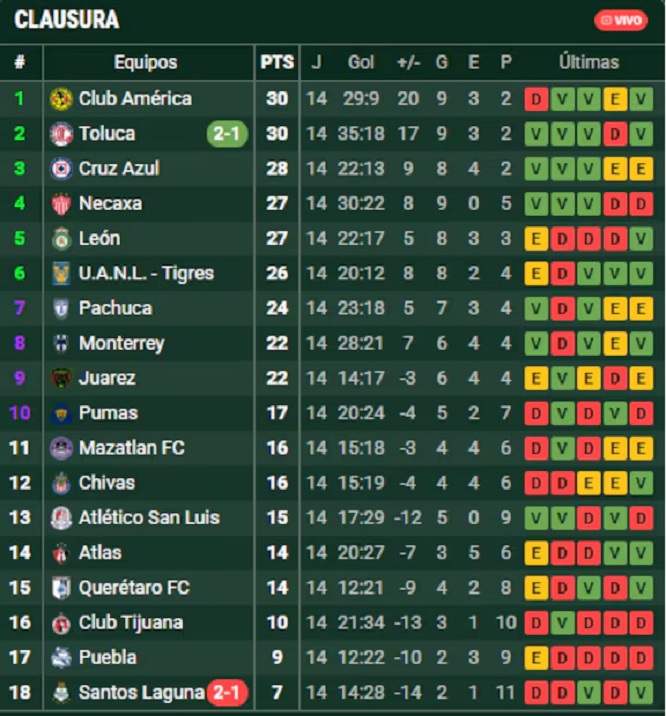Click the U.A.N.L. - Tigres crest icon
The height and width of the screenshot is (716, 666).
click(61, 274)
